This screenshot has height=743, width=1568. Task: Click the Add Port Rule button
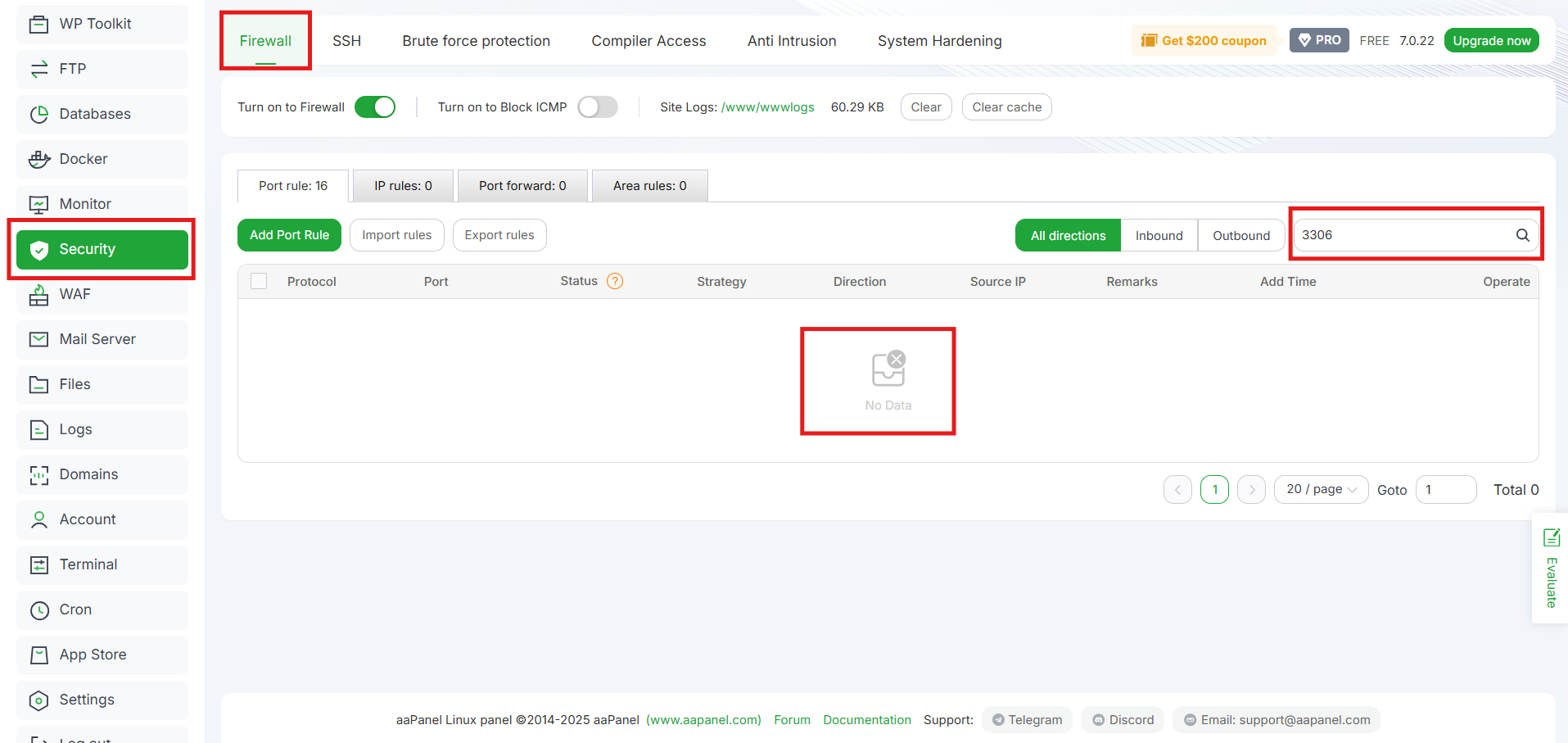289,235
